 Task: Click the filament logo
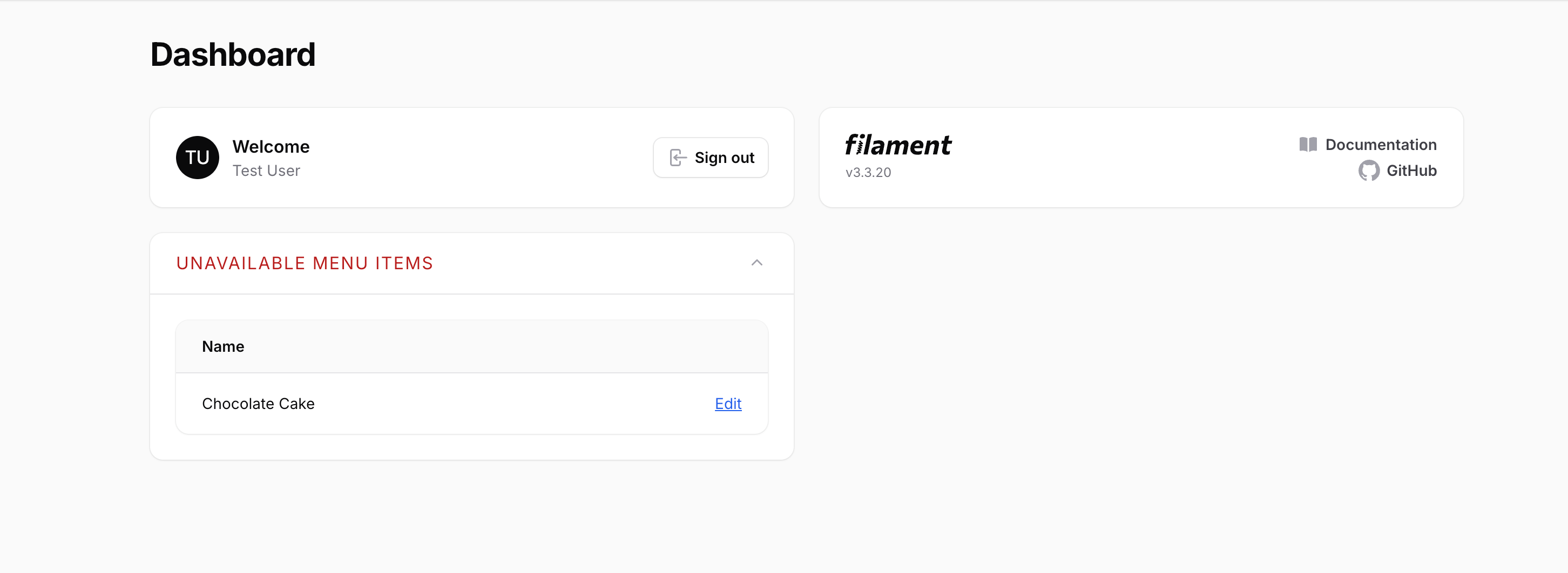pos(897,145)
